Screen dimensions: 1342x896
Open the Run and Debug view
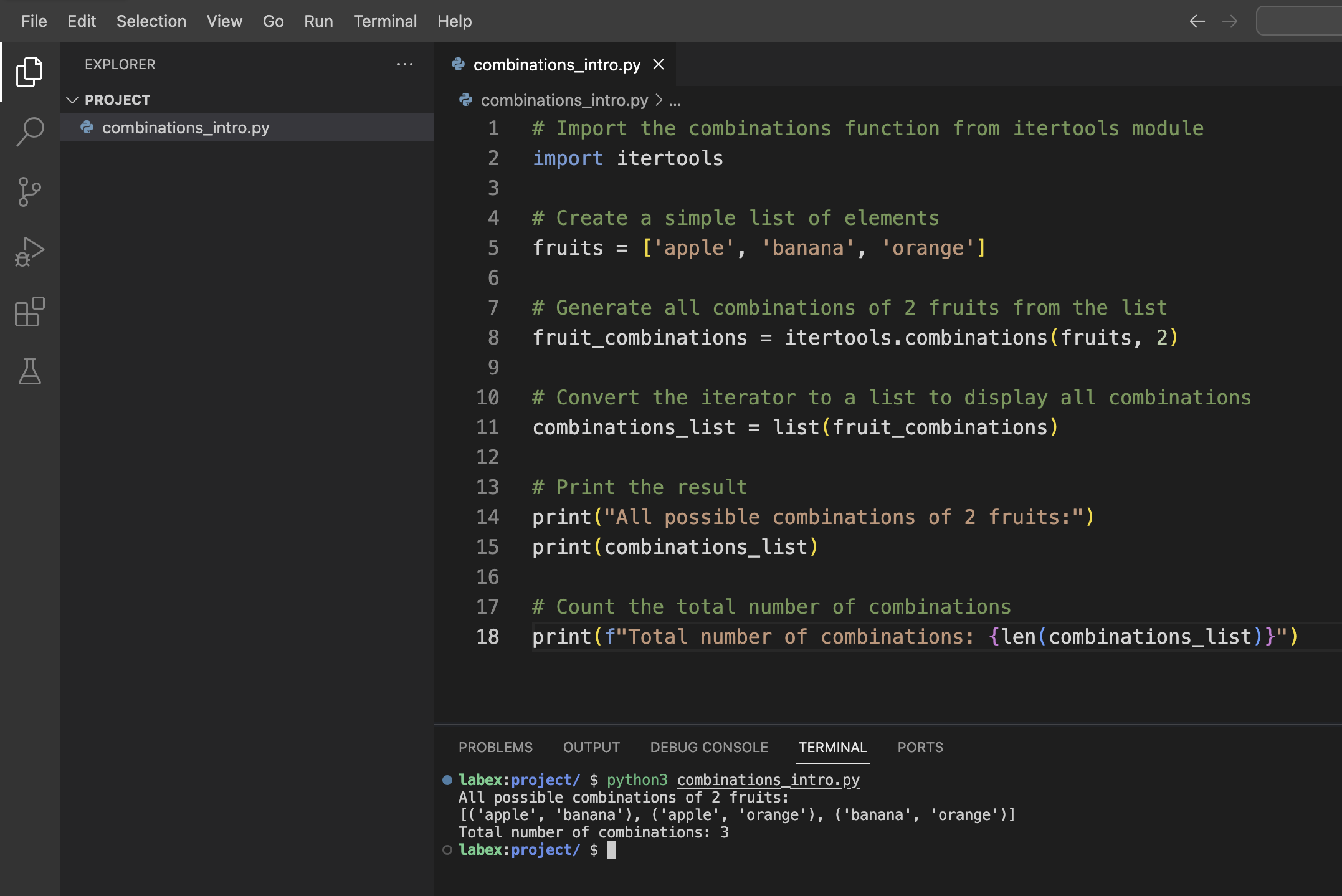click(x=29, y=252)
